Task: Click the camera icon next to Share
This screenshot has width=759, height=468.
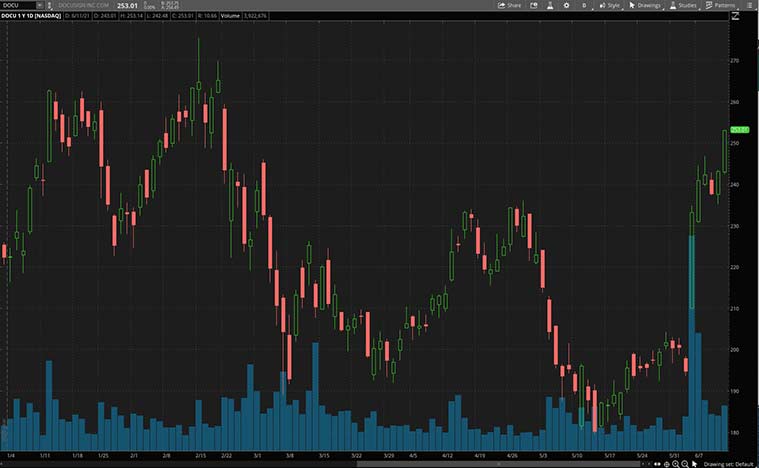Action: [x=534, y=5]
